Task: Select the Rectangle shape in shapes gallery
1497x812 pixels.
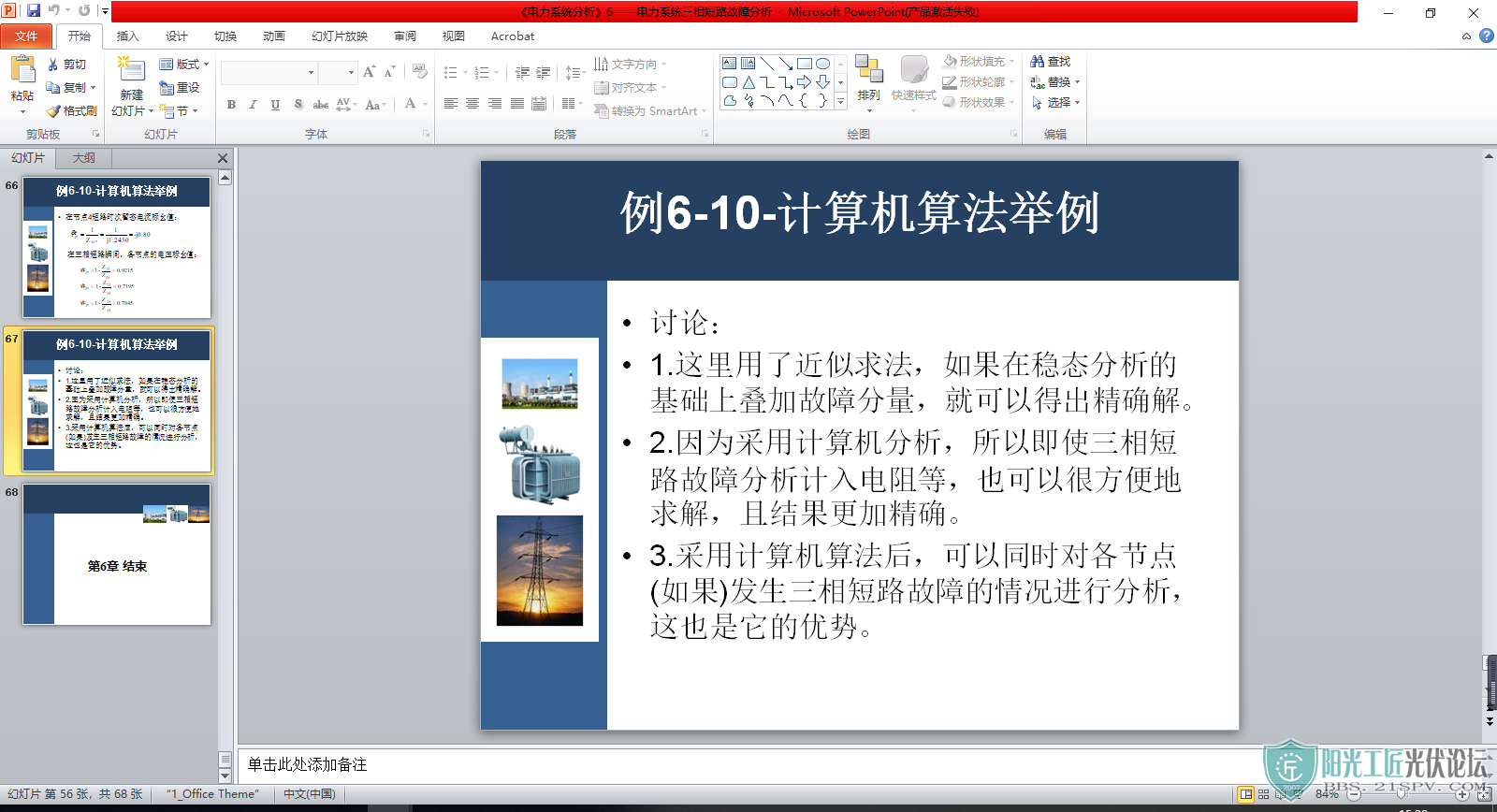Action: tap(804, 64)
